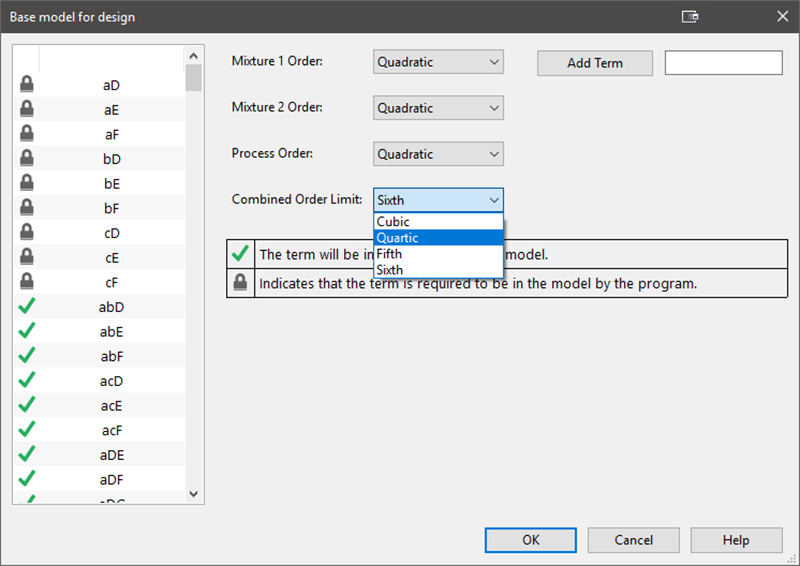Click the lock icon beside bE term
800x566 pixels.
(27, 184)
